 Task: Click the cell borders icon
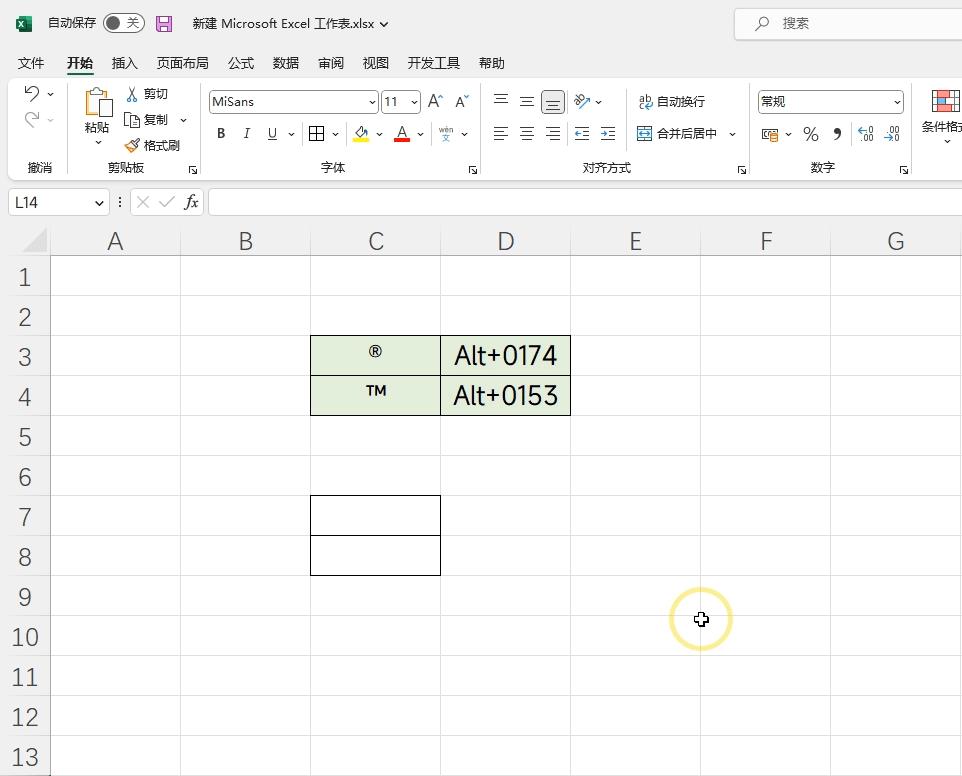[317, 134]
